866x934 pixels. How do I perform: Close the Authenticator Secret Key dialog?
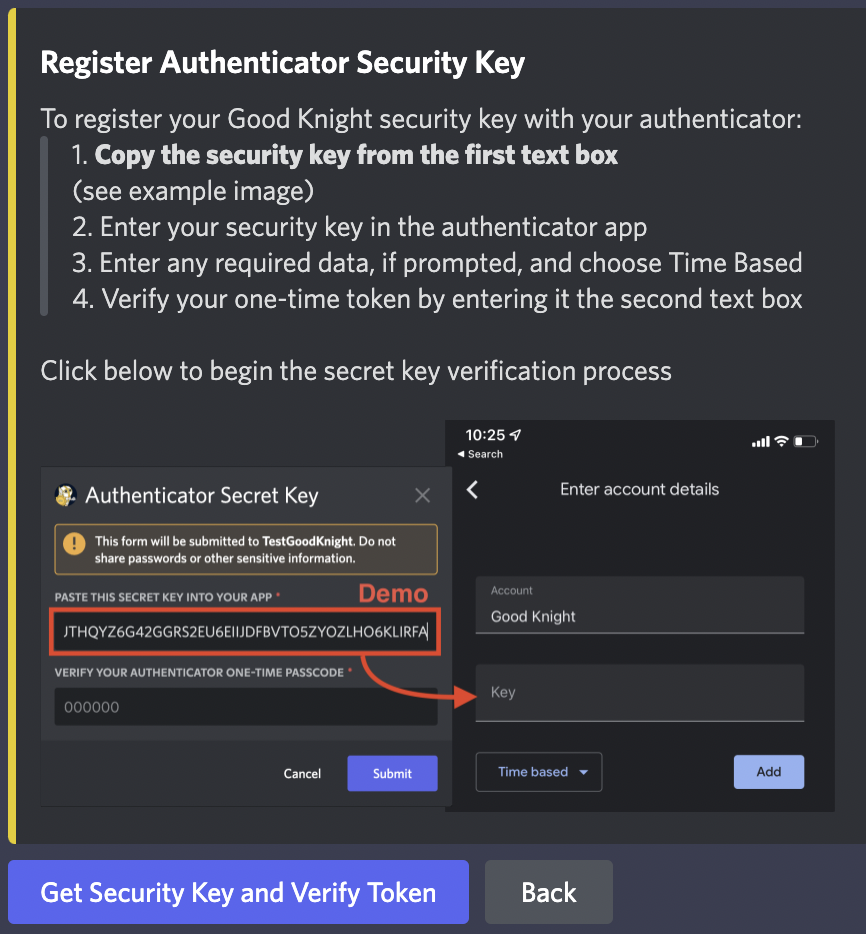(422, 495)
